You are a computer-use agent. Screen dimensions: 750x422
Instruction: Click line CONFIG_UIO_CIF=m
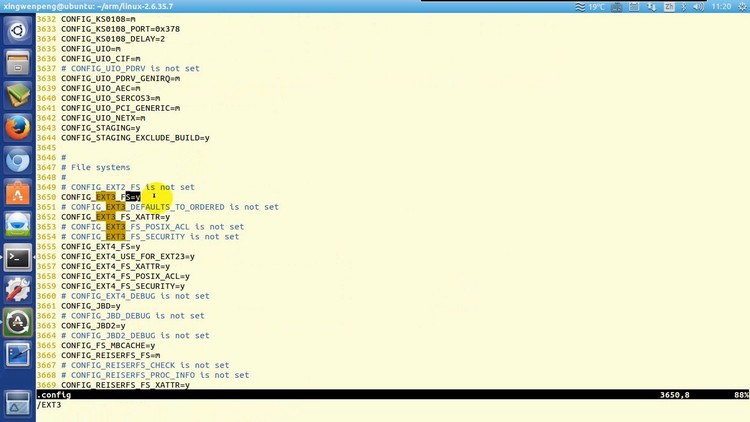[x=100, y=59]
